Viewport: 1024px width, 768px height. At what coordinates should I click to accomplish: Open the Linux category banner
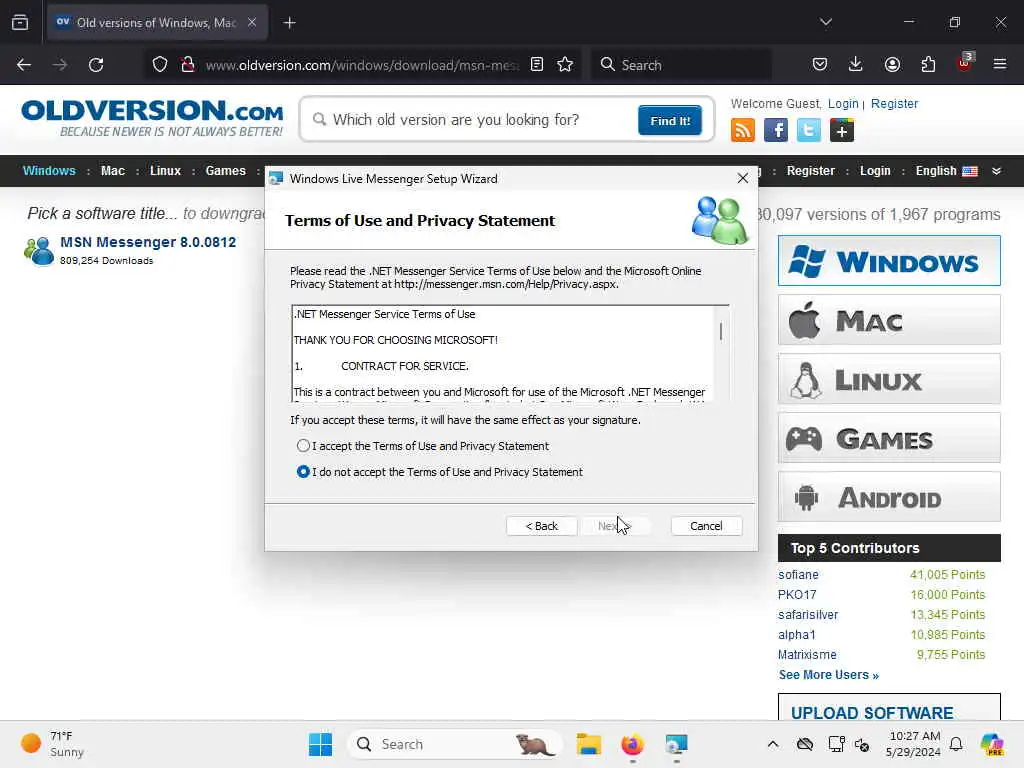889,379
